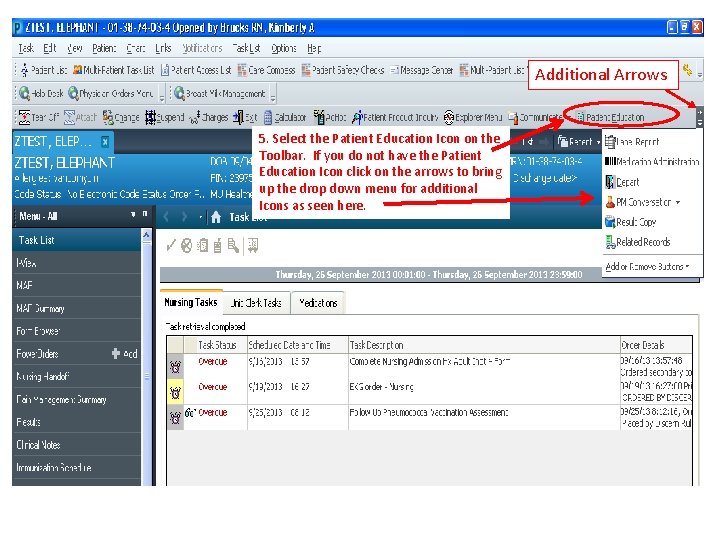Go back with the navigation arrow

(x=166, y=217)
